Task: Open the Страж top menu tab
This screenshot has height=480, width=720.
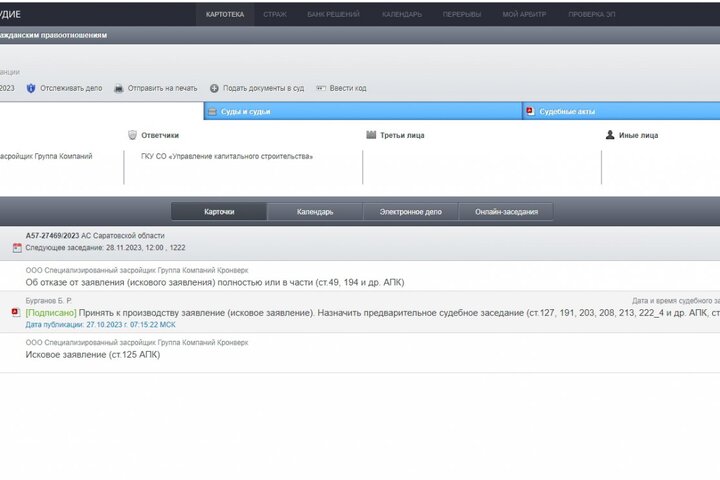Action: coord(275,14)
